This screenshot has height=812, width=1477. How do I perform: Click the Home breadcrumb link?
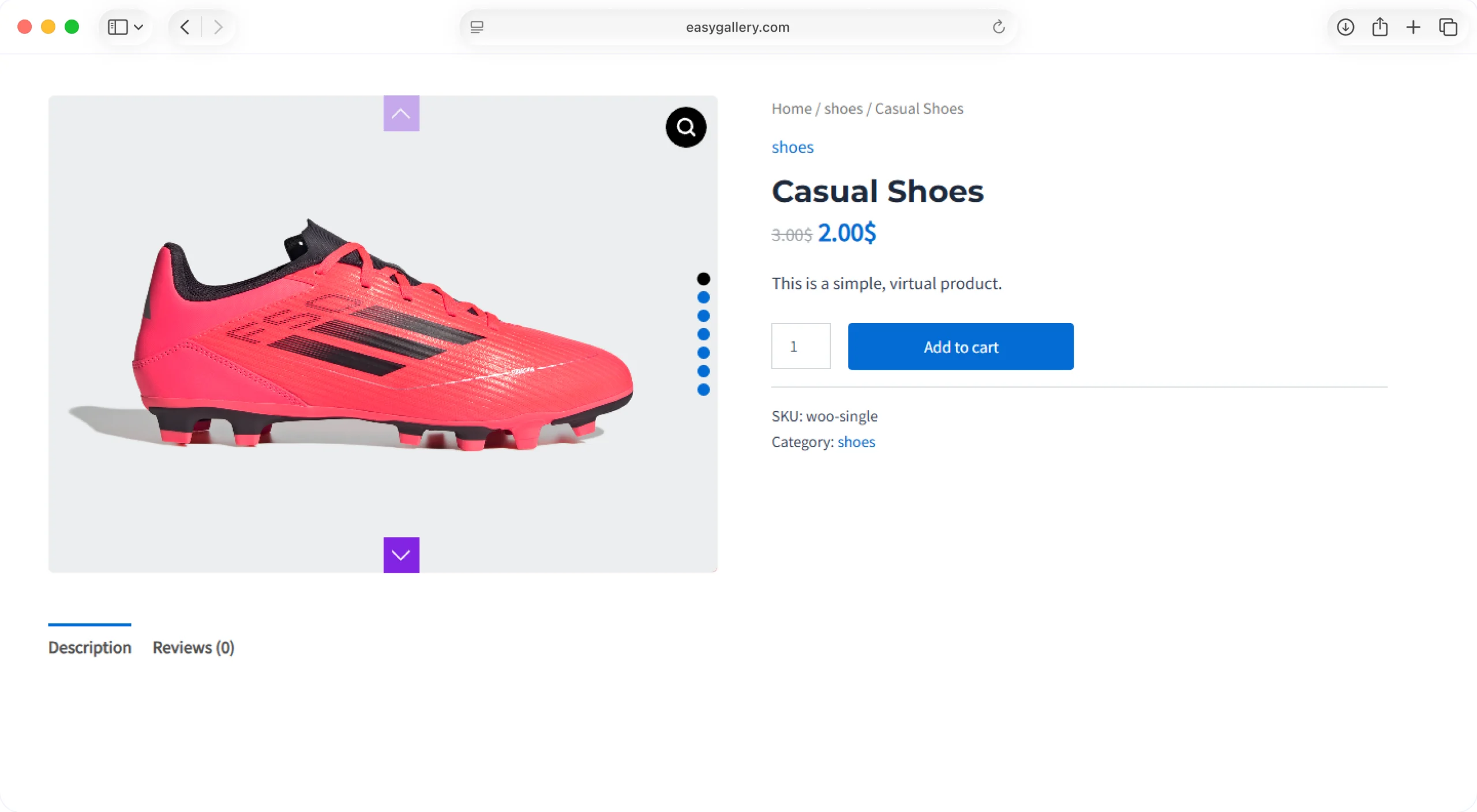coord(792,108)
